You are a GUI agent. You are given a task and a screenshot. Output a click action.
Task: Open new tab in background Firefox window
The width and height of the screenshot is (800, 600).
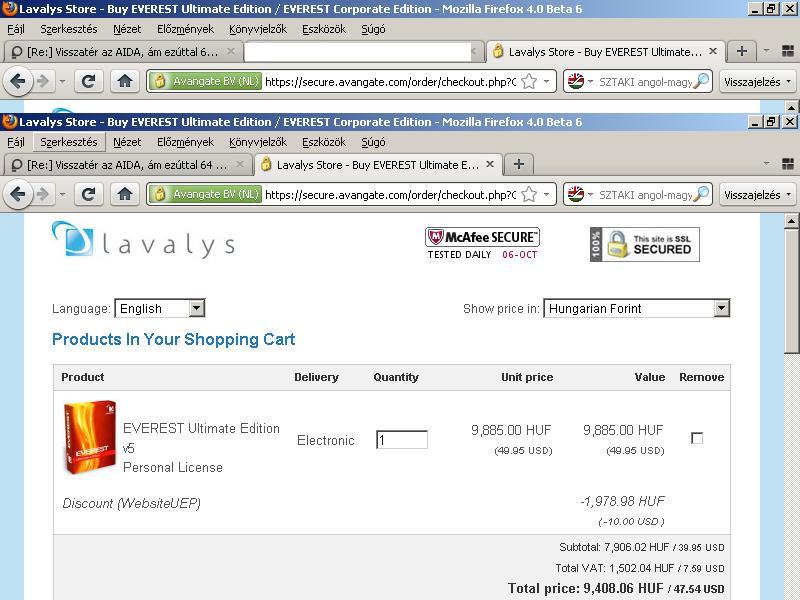pos(742,51)
